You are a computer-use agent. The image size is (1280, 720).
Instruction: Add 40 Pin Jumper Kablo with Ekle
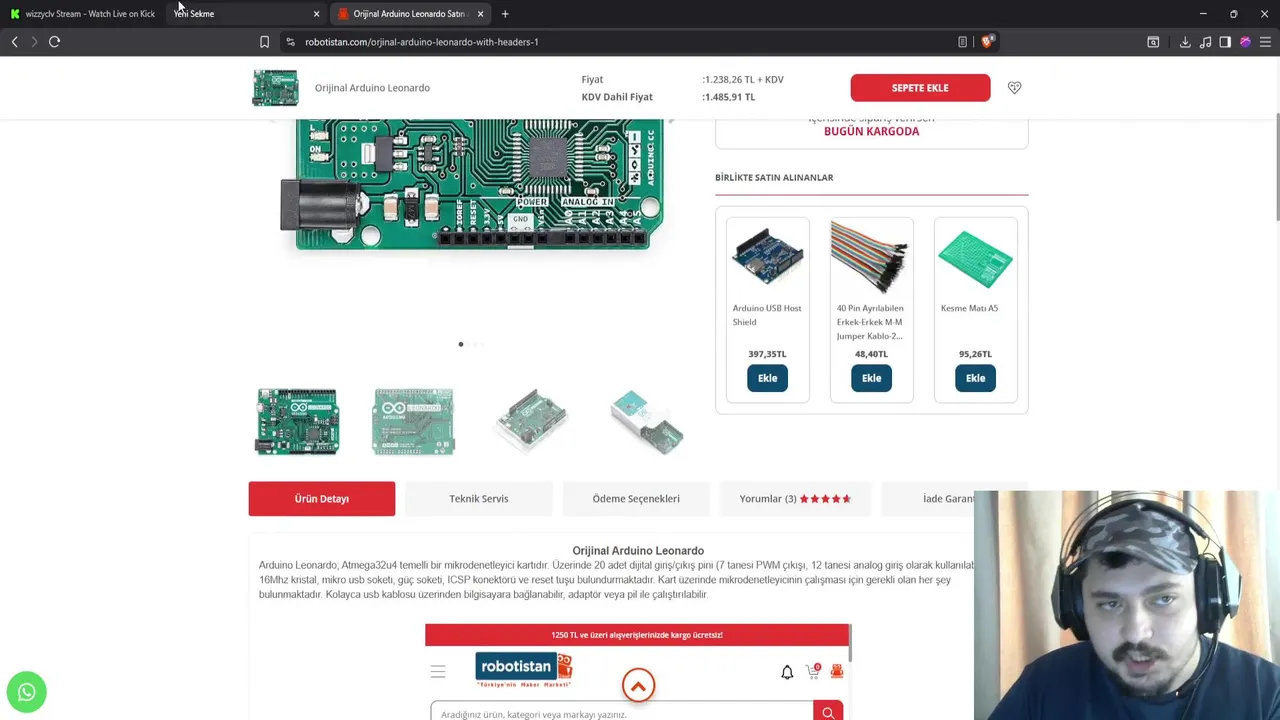(x=871, y=378)
